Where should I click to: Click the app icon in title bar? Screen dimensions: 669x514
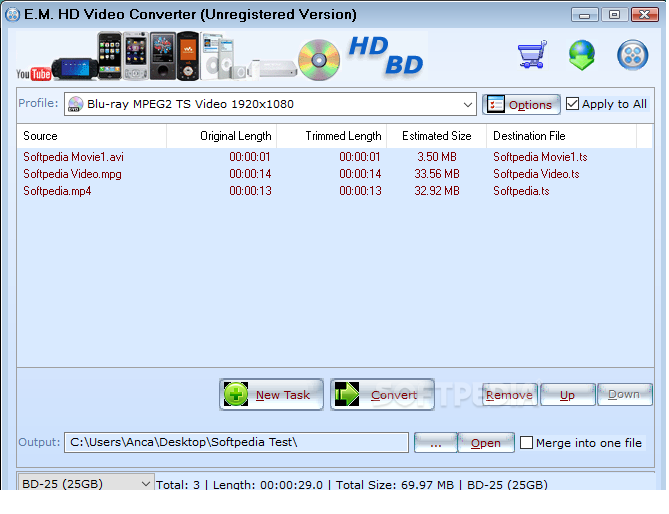click(12, 15)
